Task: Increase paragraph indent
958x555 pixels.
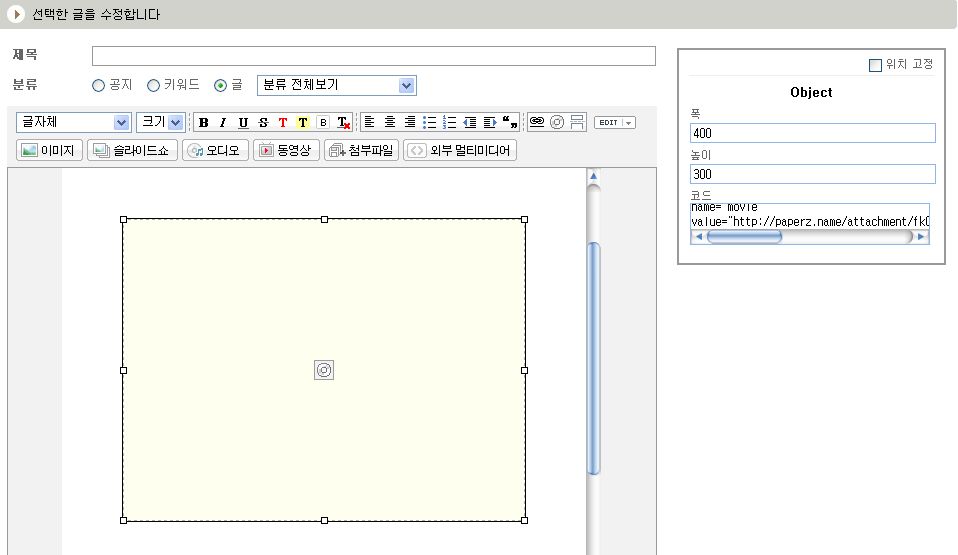Action: click(x=490, y=122)
